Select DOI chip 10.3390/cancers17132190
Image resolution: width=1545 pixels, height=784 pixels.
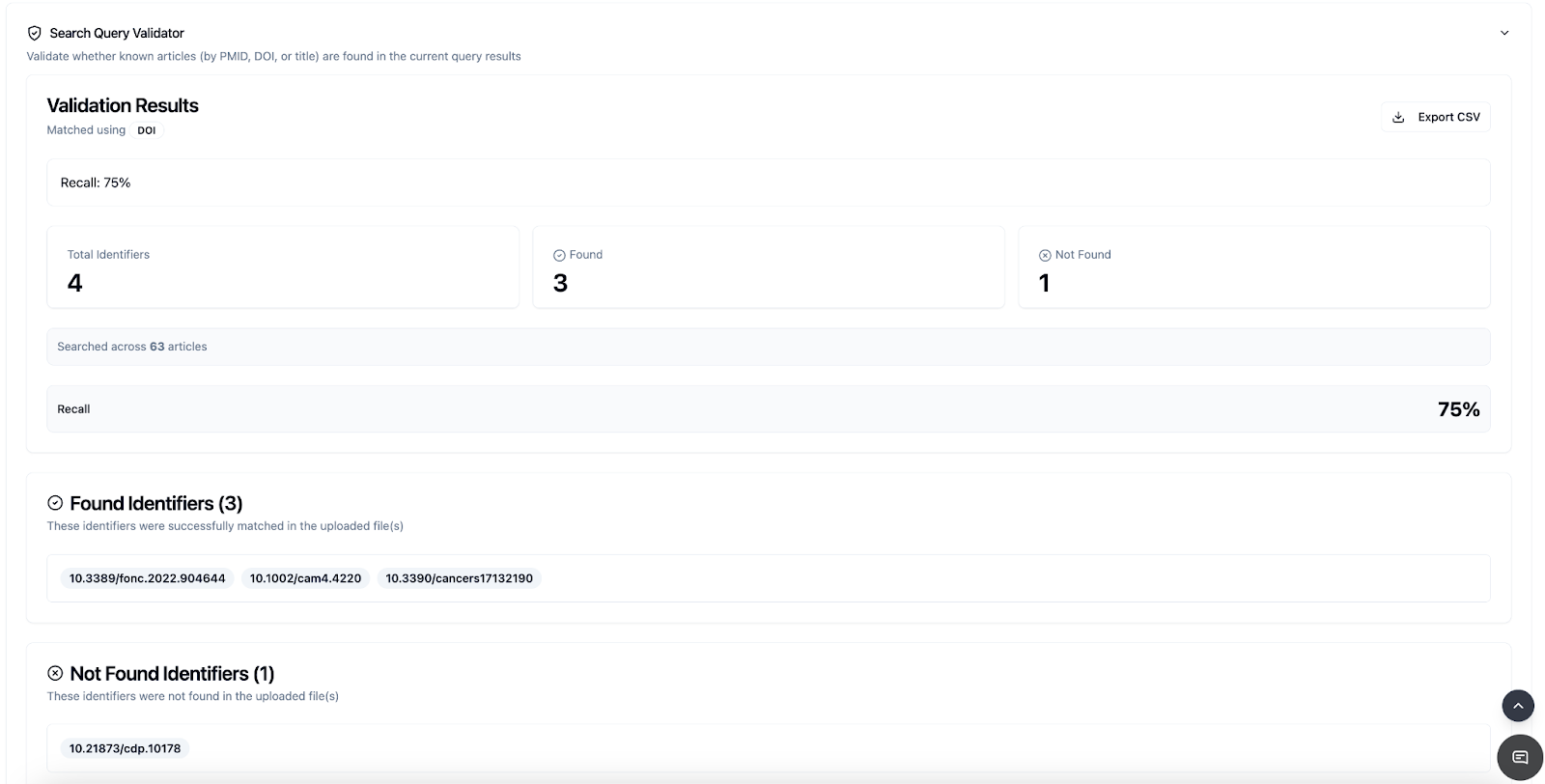pyautogui.click(x=459, y=578)
